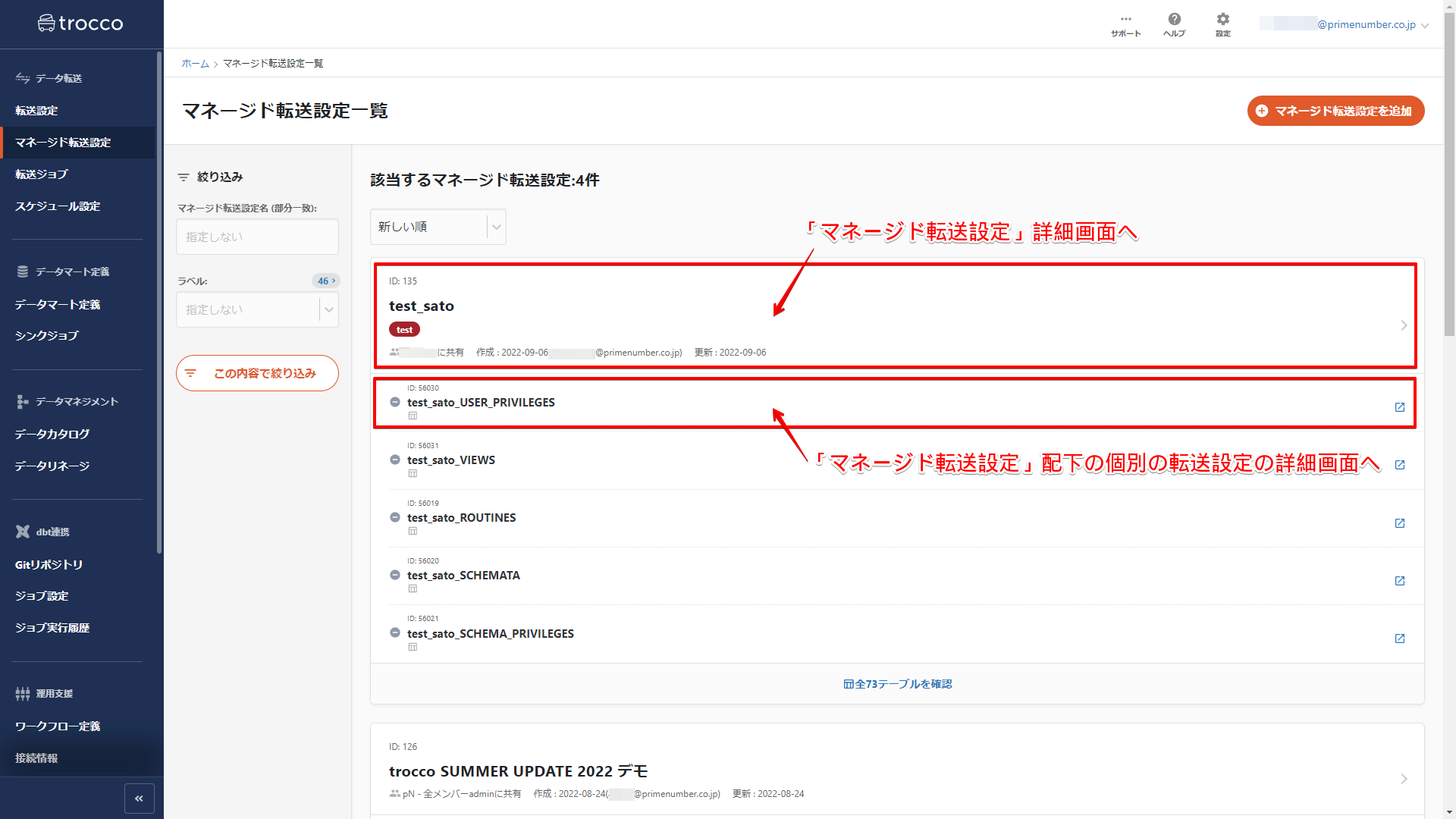The image size is (1456, 819).
Task: Open the 新しい順 sort dropdown
Action: (x=438, y=227)
